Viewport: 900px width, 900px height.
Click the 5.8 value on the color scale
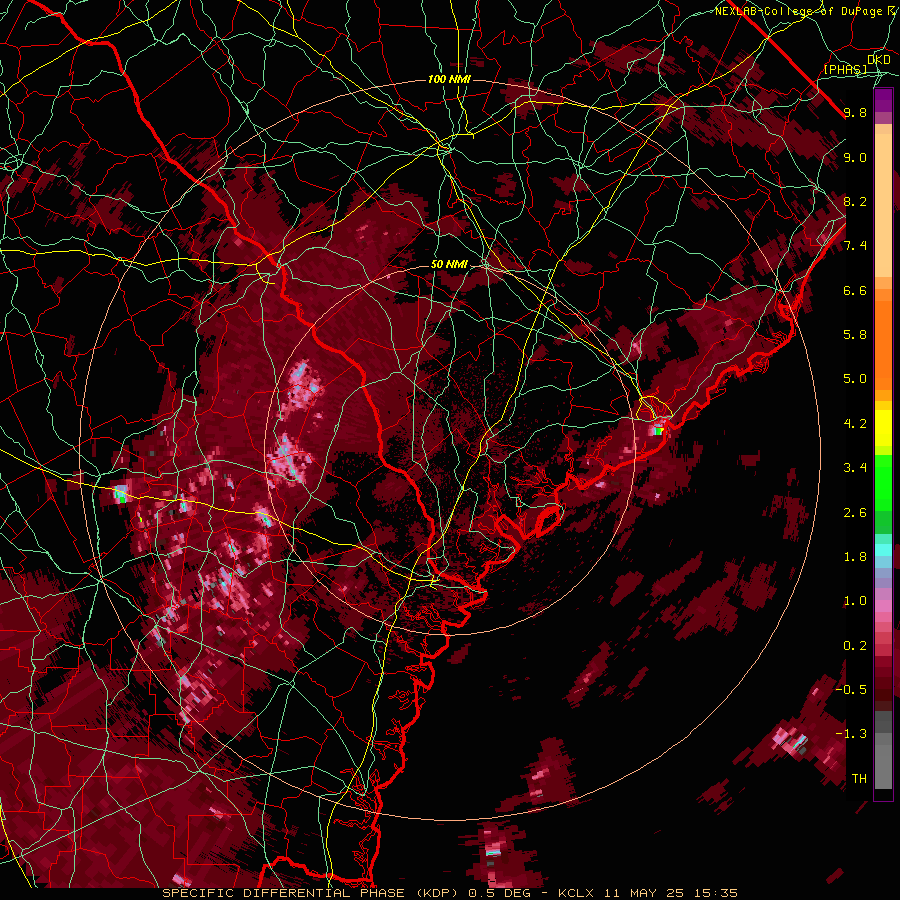(855, 335)
